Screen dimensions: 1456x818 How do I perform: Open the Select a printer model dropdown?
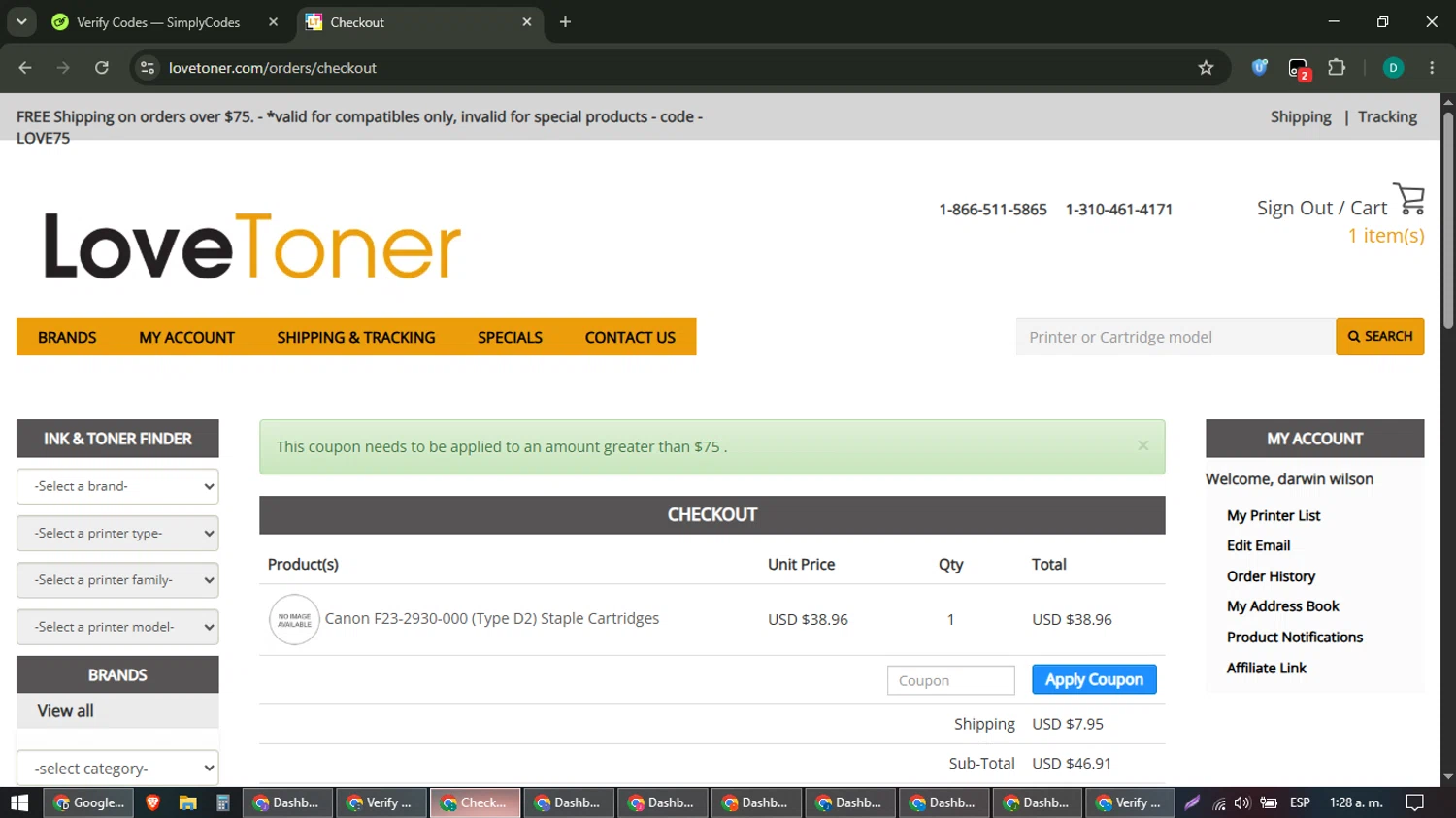point(117,627)
